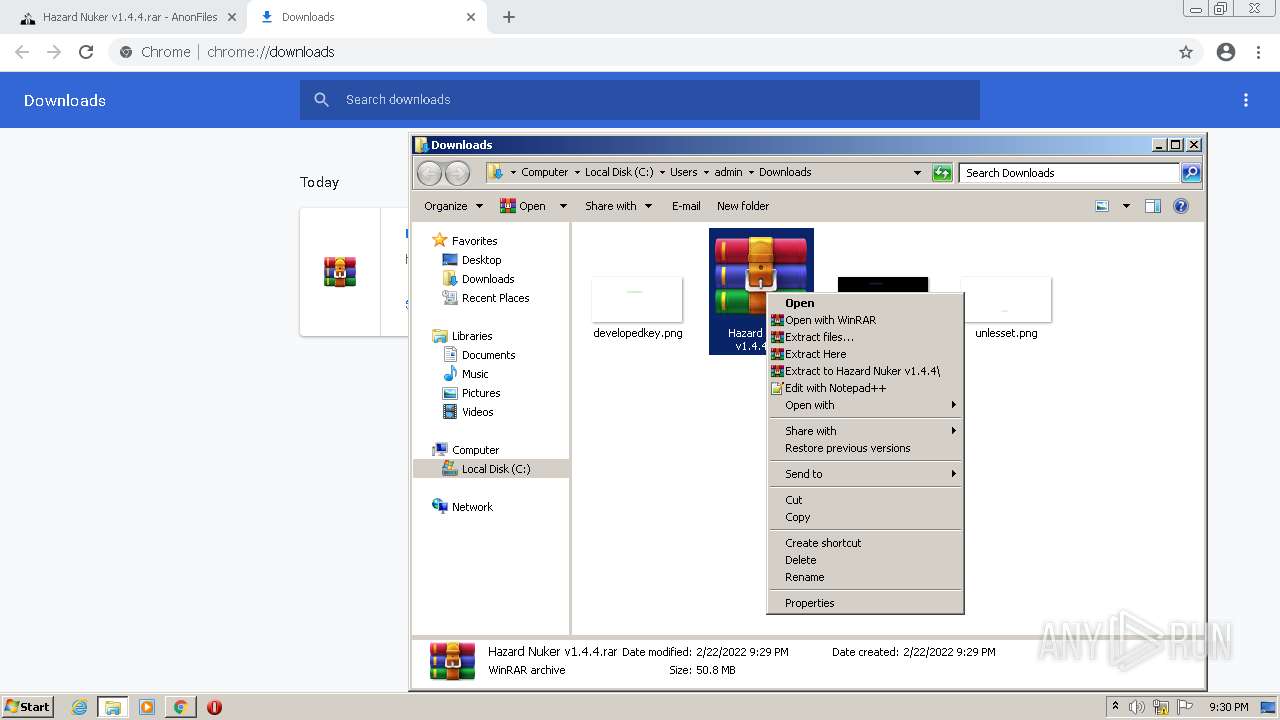Expand the Share with toolbar dropdown
Viewport: 1280px width, 720px height.
[618, 206]
